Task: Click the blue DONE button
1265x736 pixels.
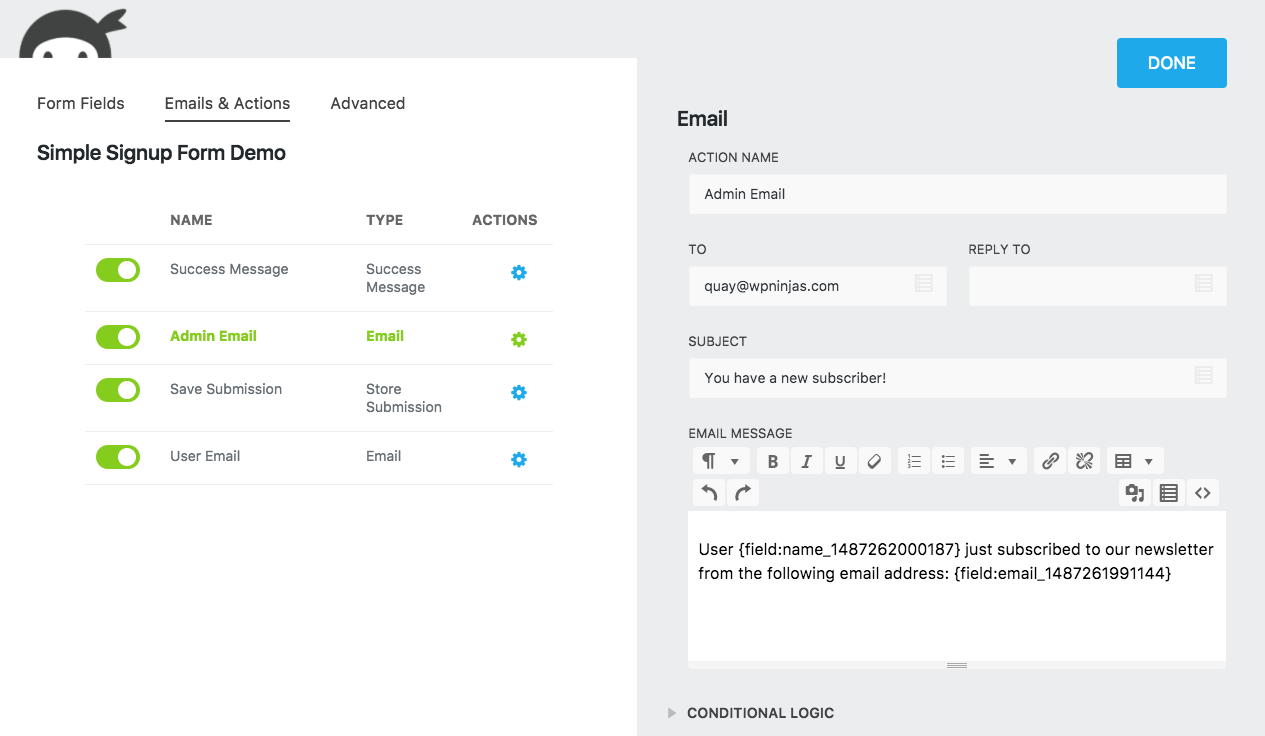Action: pos(1171,63)
